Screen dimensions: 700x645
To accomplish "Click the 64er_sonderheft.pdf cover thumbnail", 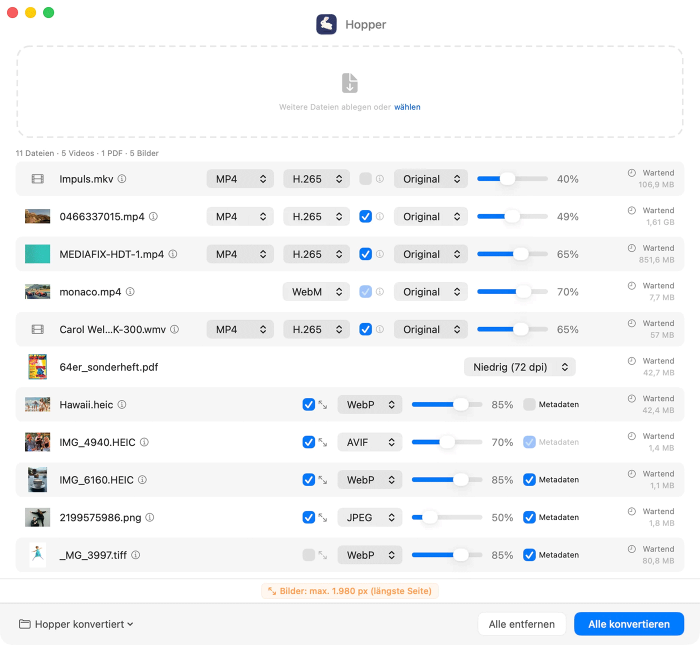I will pos(38,367).
